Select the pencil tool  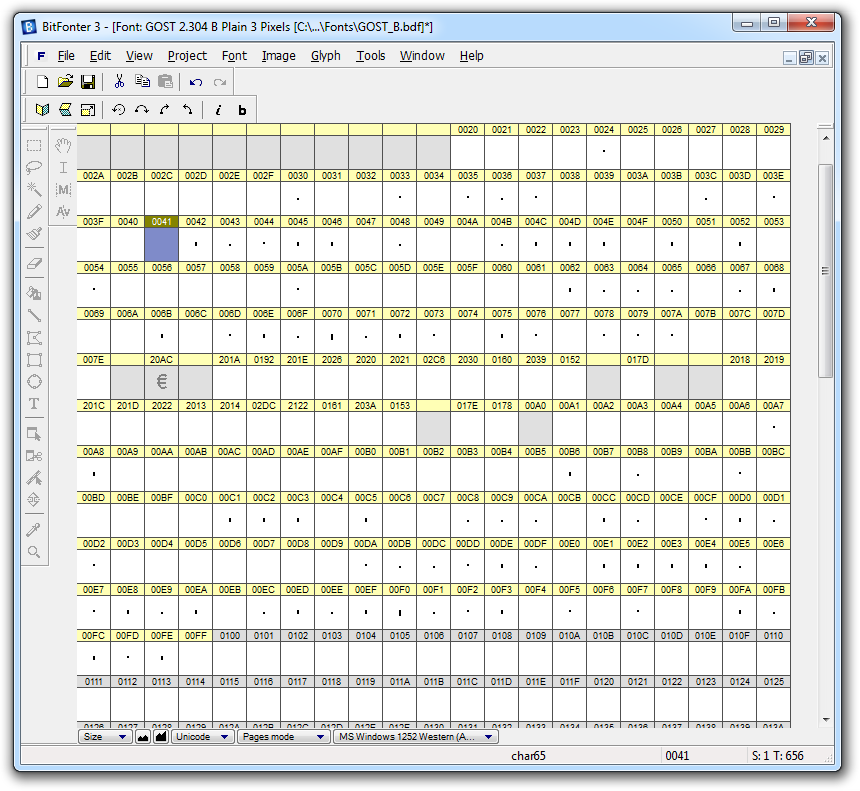(34, 212)
